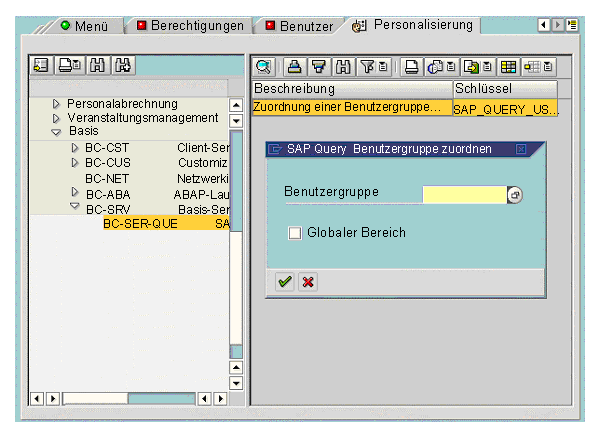This screenshot has height=440, width=600.
Task: Click the layout selection icon beside the grid icon
Action: pos(533,67)
